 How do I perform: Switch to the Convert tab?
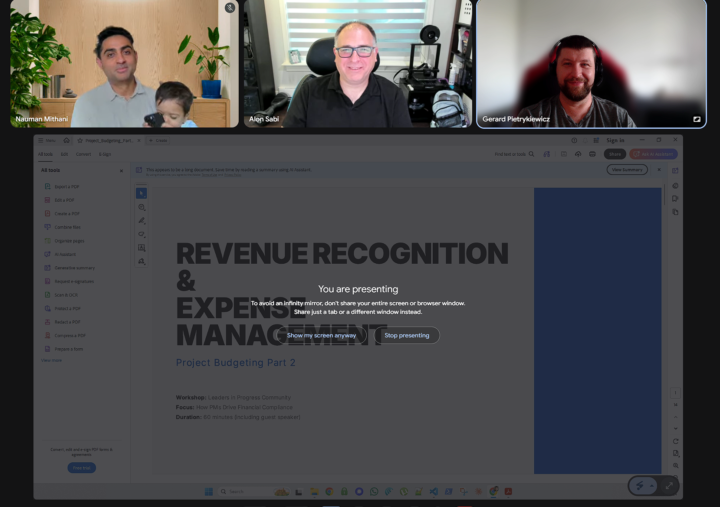click(83, 154)
